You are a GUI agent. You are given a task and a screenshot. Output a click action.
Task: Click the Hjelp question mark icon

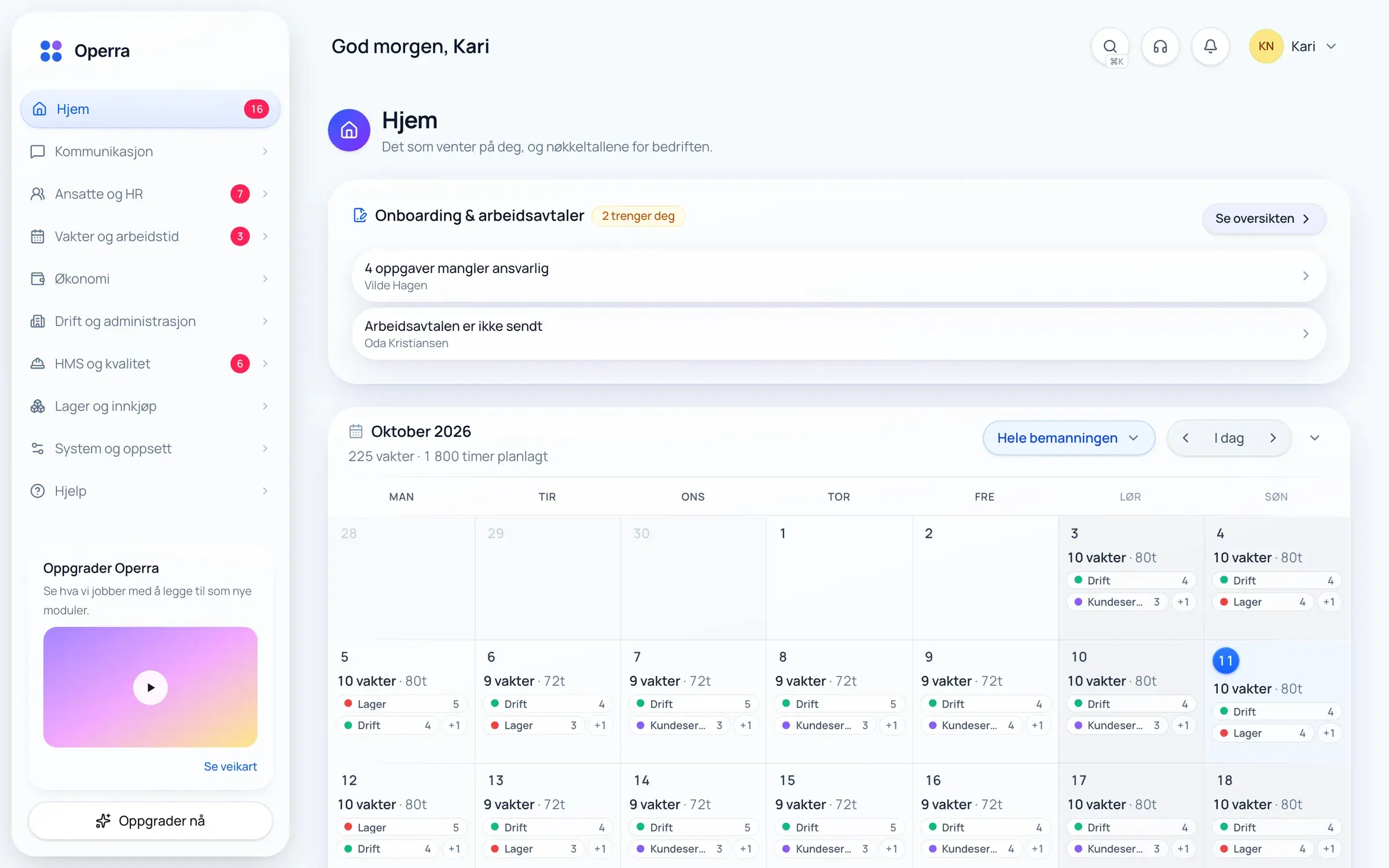tap(38, 491)
